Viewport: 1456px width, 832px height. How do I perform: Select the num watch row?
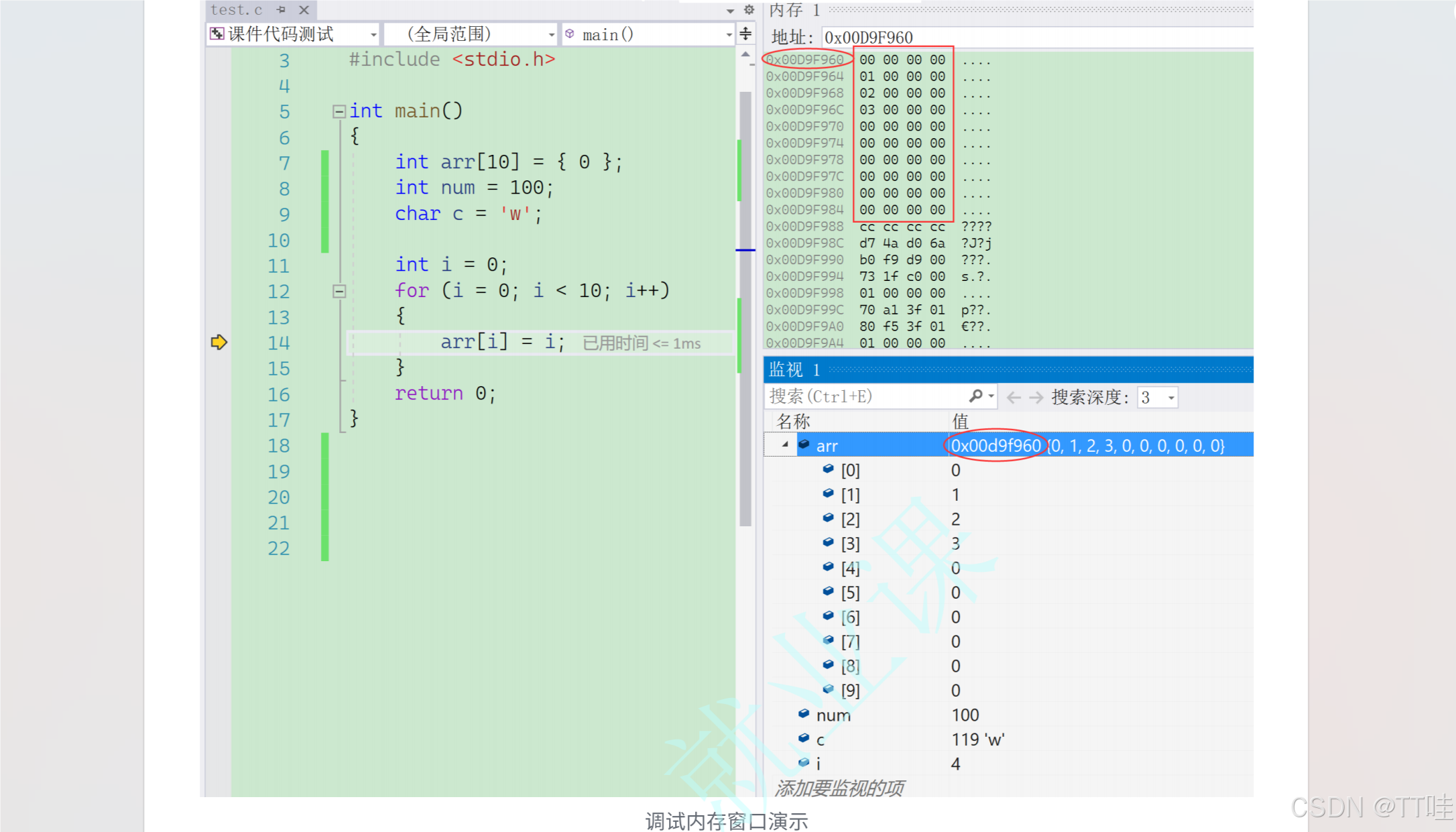pos(1008,715)
